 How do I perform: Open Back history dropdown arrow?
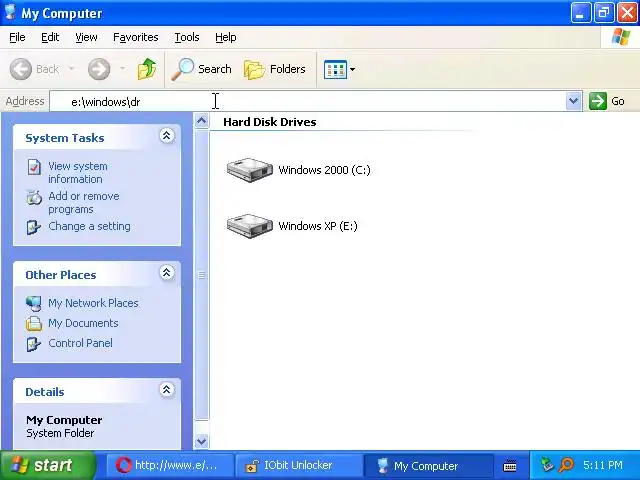click(71, 69)
